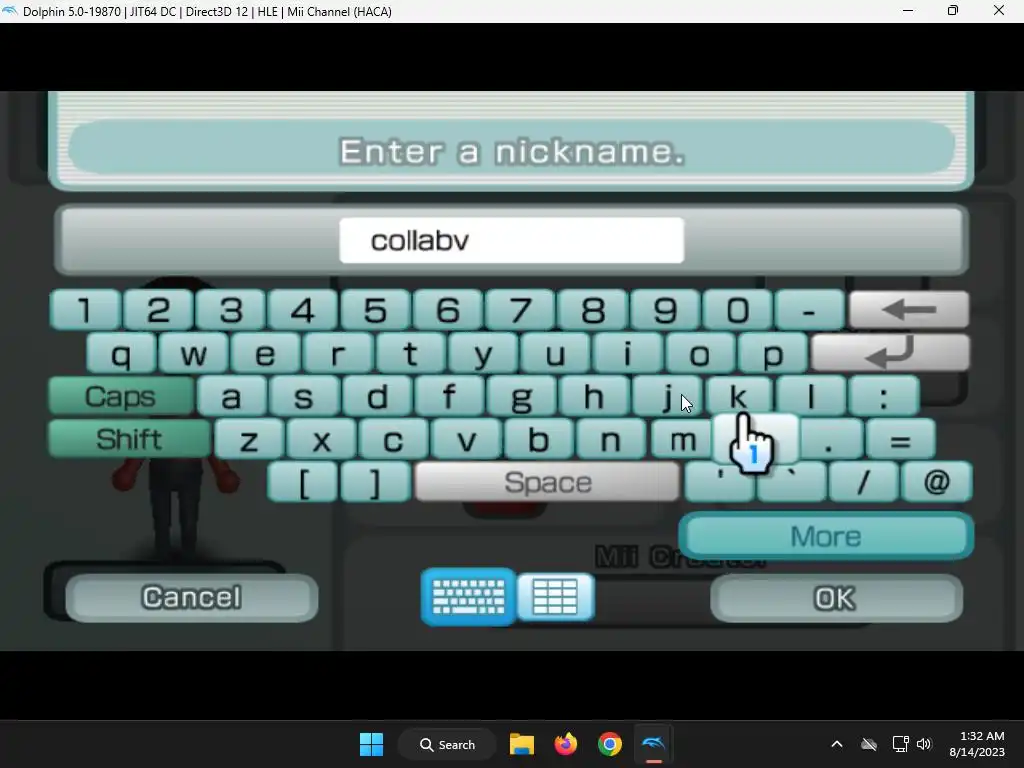Hit the w key
The width and height of the screenshot is (1024, 768).
click(x=194, y=353)
